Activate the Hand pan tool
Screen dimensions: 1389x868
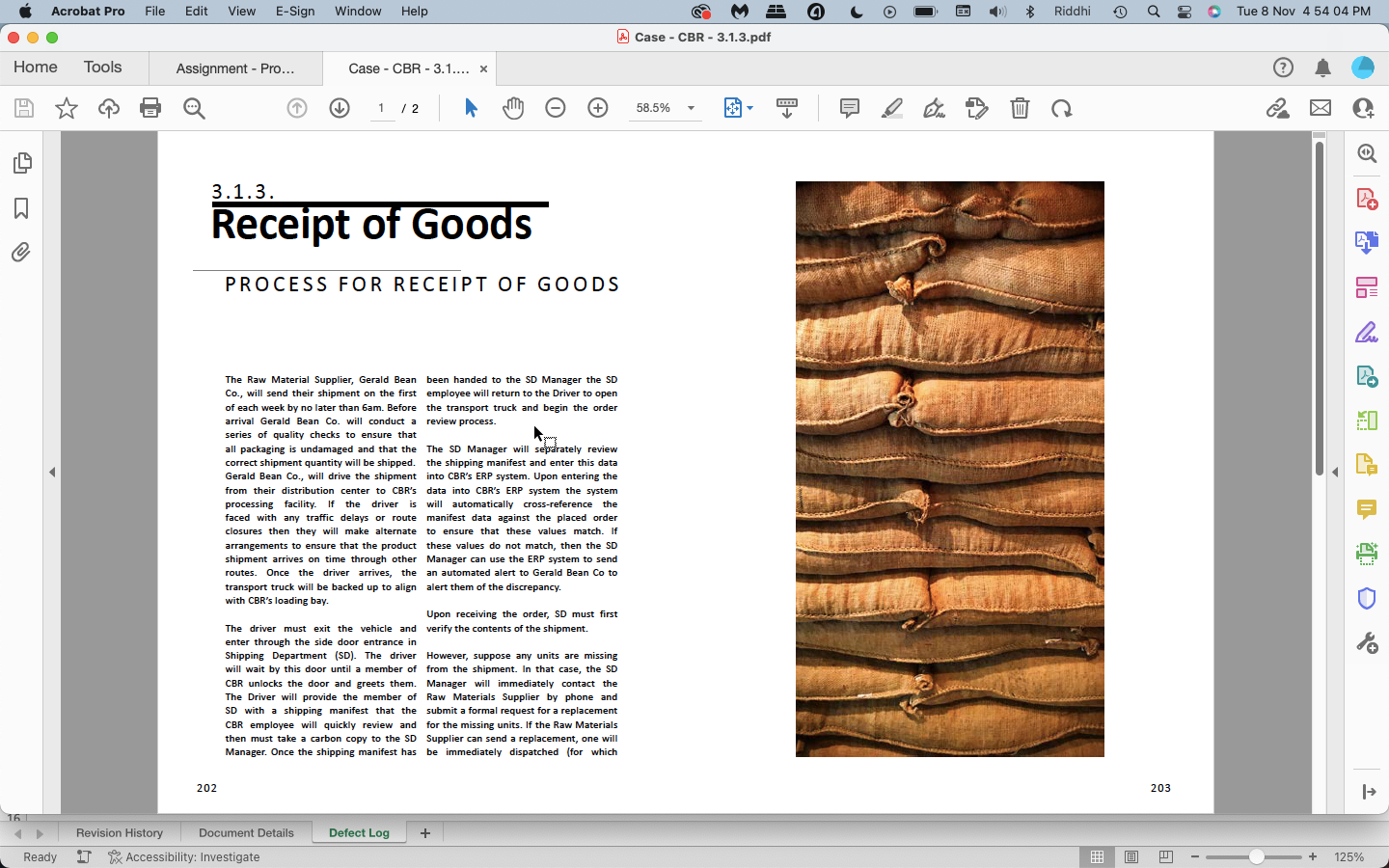coord(513,108)
